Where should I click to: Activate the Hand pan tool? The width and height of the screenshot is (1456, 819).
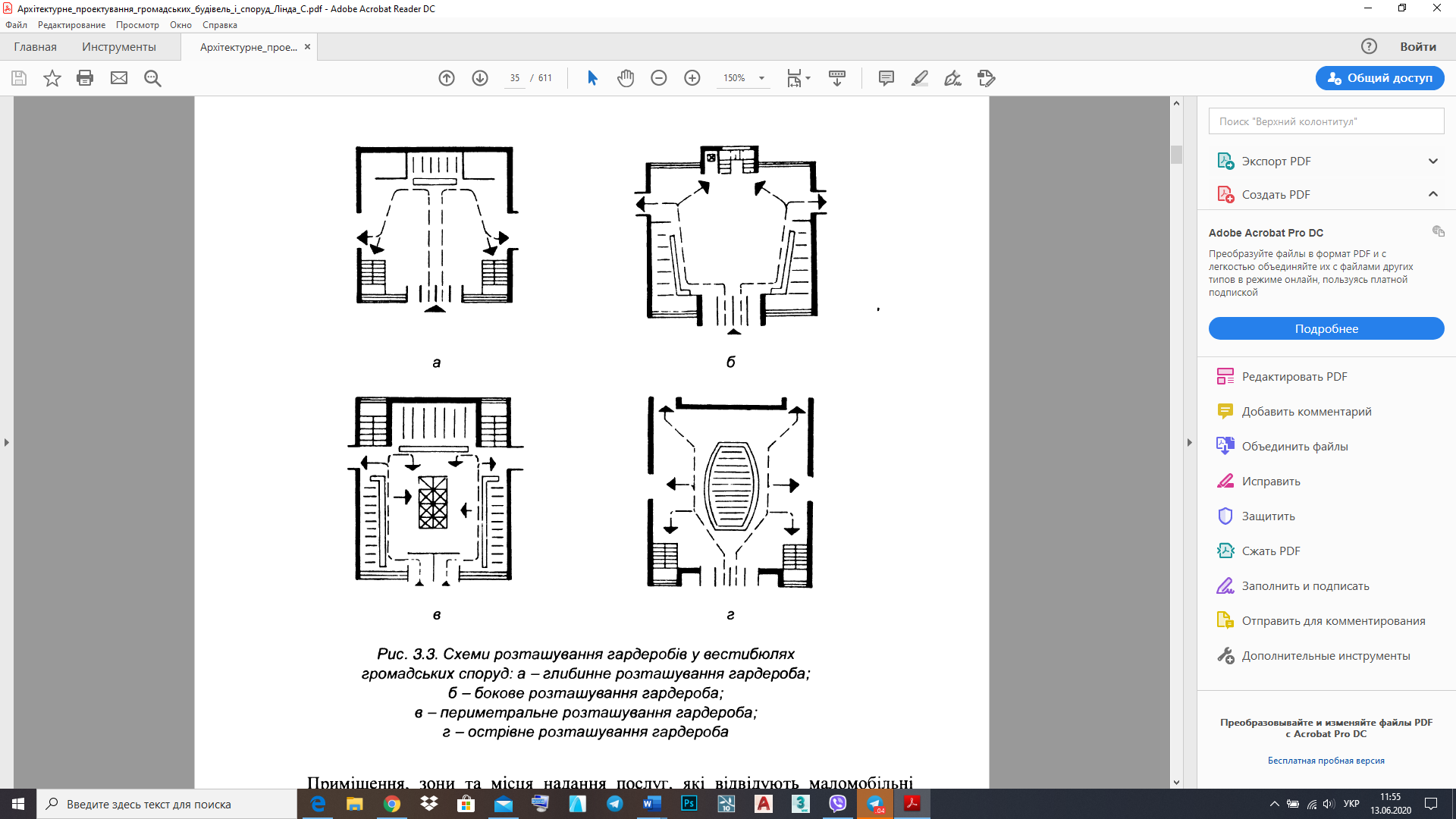pos(626,78)
